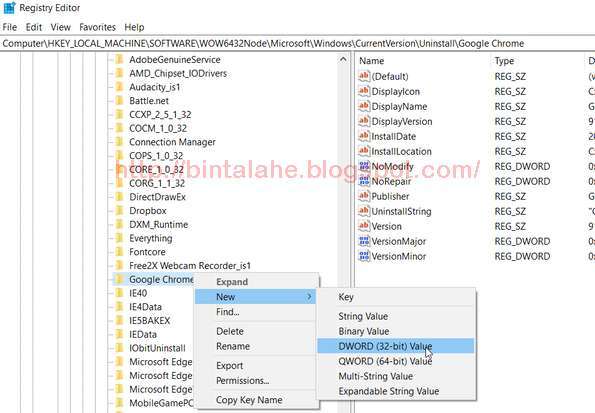Select the CORG_1_1_32 key
The image size is (595, 413).
point(157,183)
